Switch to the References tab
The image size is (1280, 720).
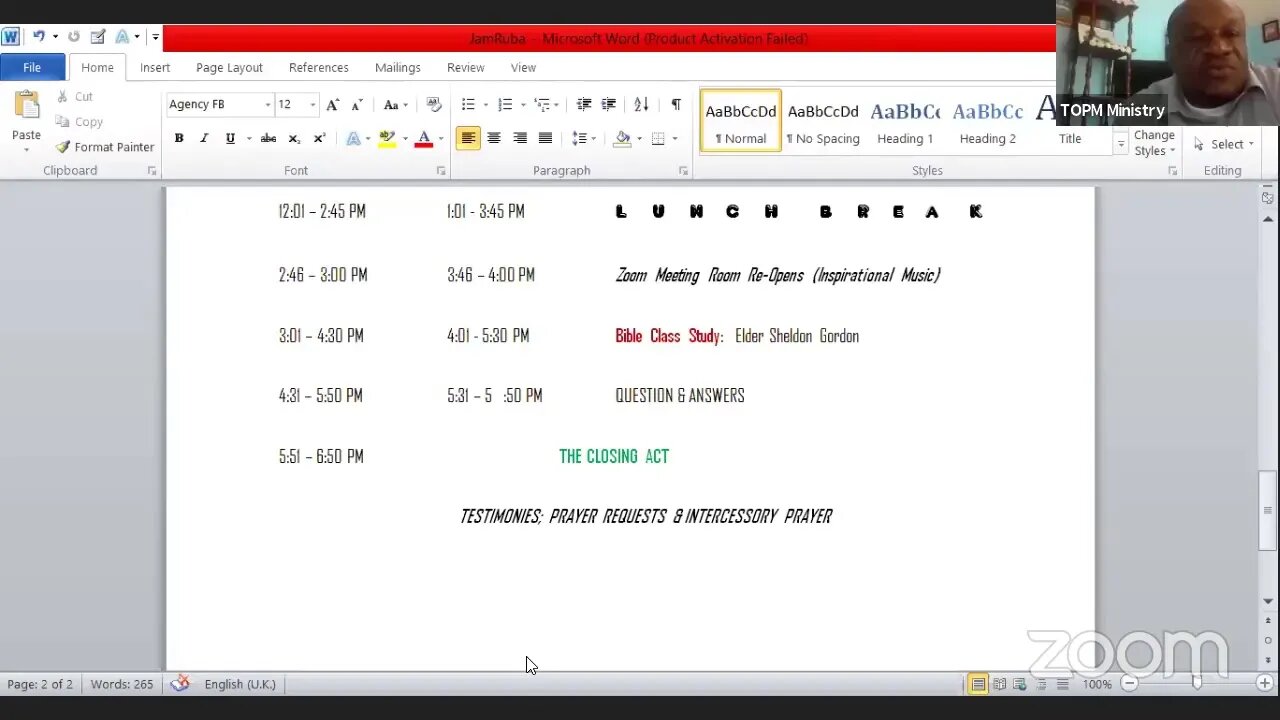318,67
